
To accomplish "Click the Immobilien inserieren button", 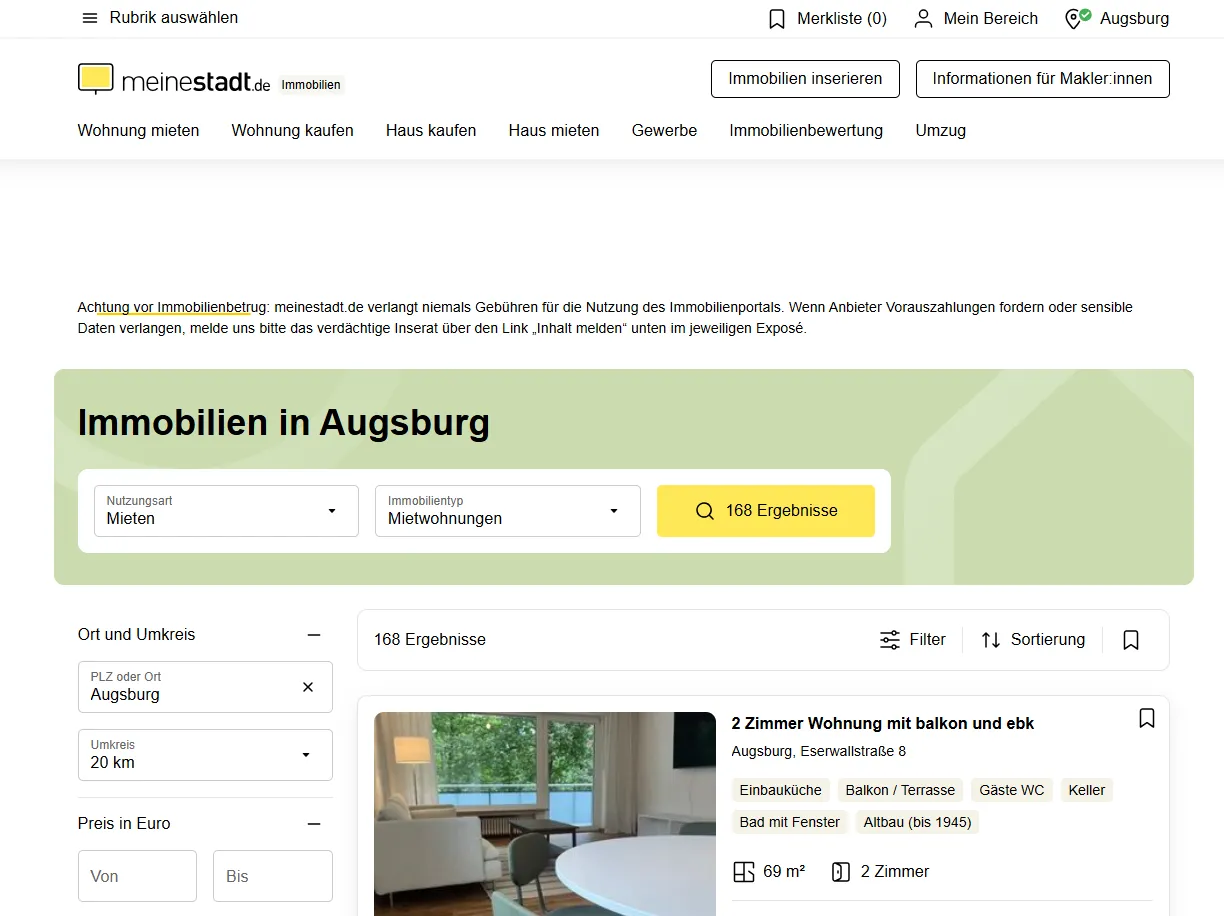I will click(805, 79).
